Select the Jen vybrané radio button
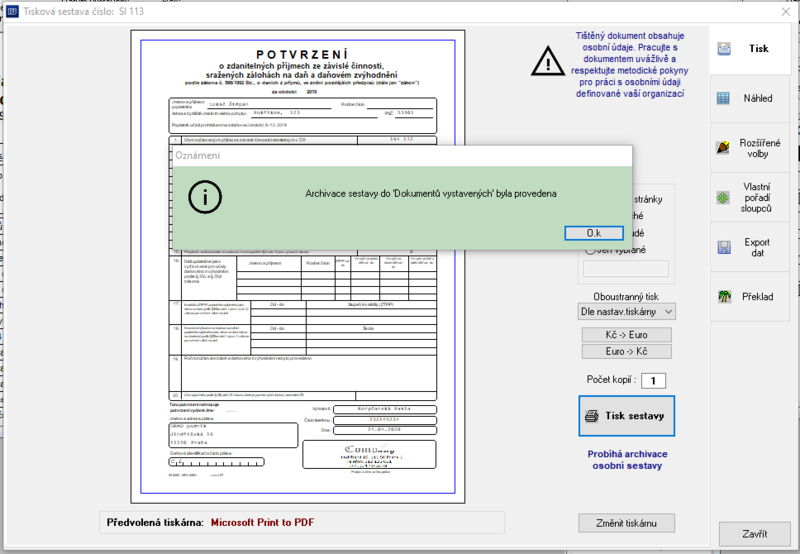The image size is (800, 554). pos(590,250)
